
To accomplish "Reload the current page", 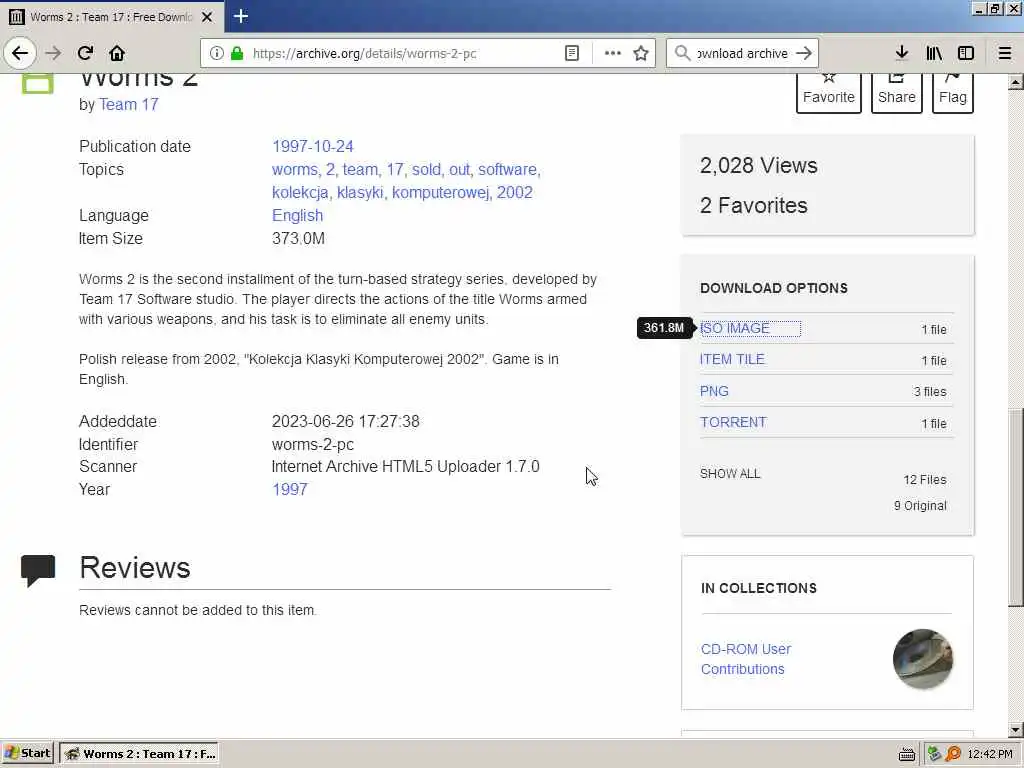I will click(x=85, y=53).
